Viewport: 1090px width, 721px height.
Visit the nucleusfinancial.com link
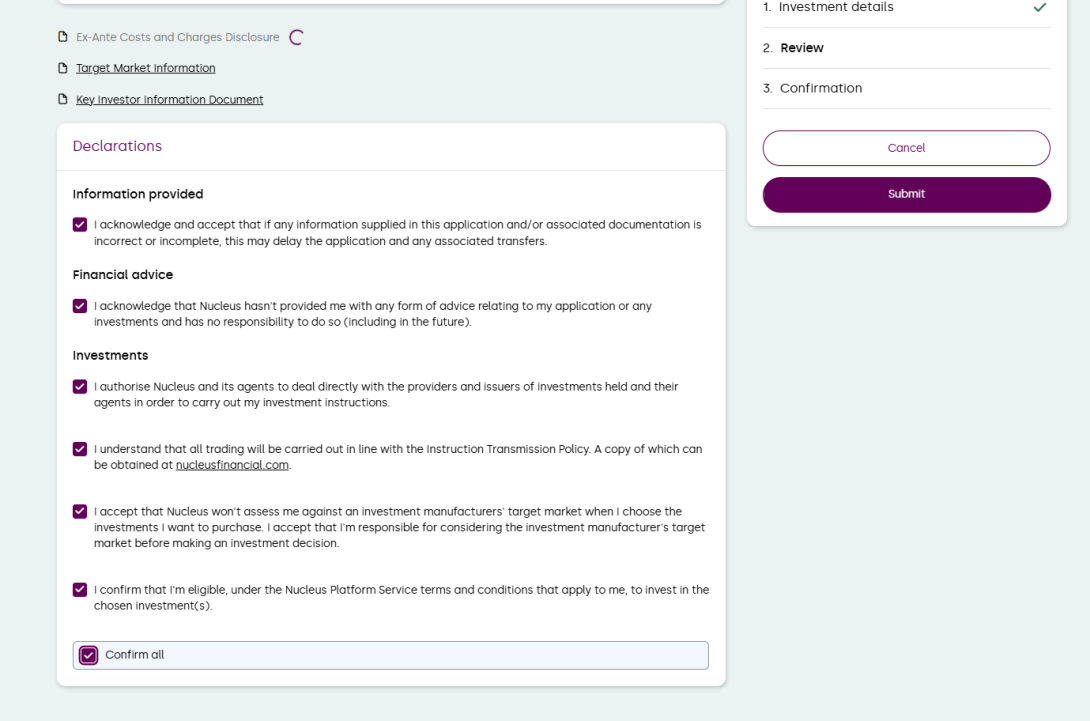(x=232, y=465)
